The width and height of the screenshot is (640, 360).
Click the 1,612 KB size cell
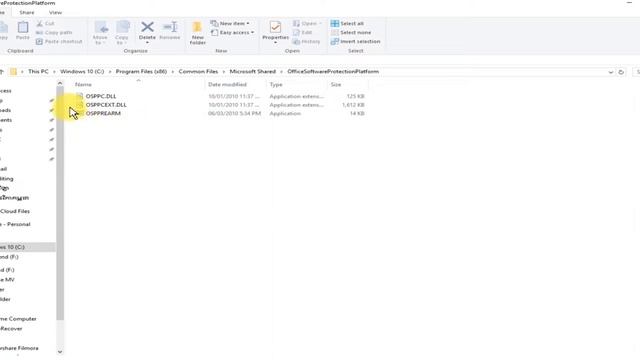click(353, 105)
